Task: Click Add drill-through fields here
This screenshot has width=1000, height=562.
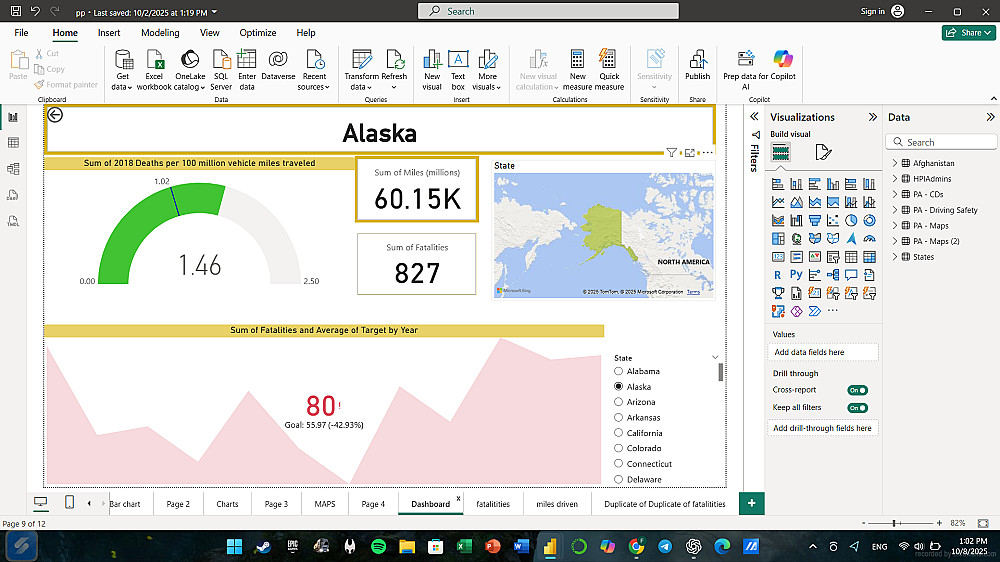Action: pyautogui.click(x=823, y=428)
